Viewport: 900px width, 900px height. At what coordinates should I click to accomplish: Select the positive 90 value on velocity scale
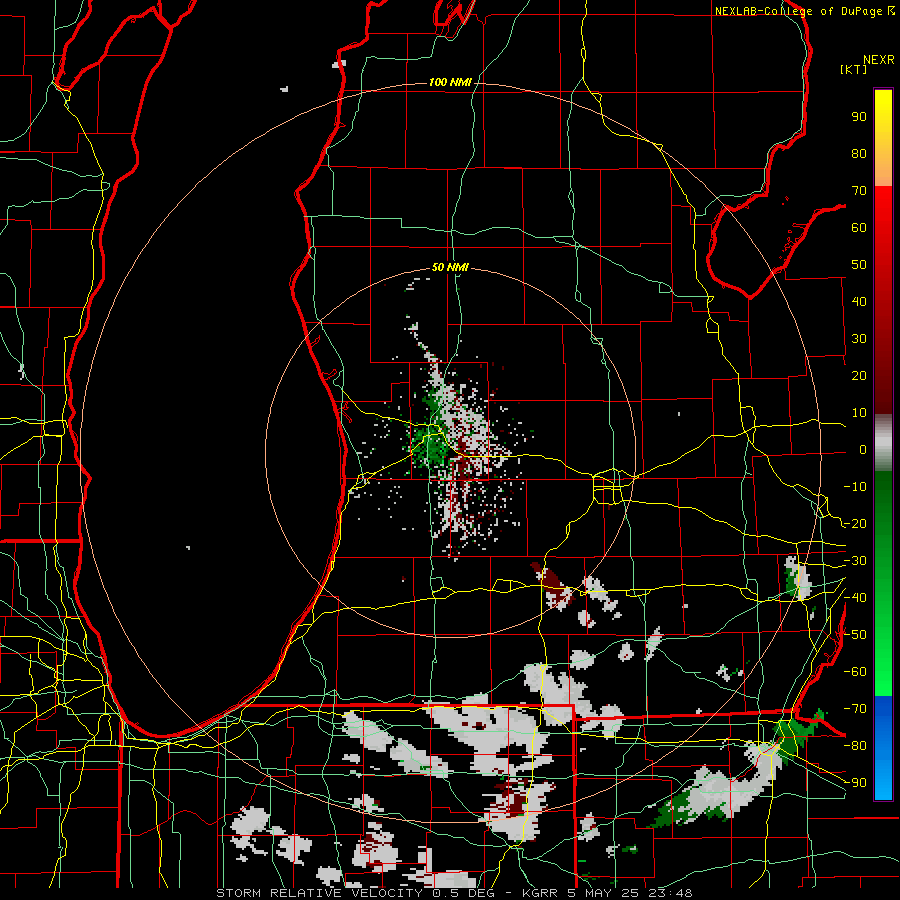tap(859, 117)
